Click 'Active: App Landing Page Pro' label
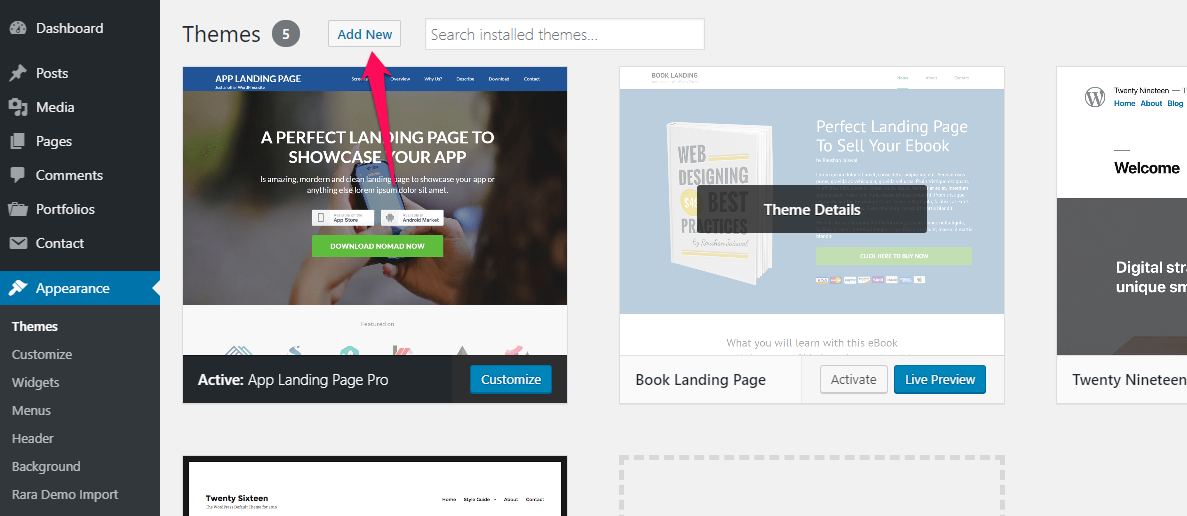 point(293,380)
